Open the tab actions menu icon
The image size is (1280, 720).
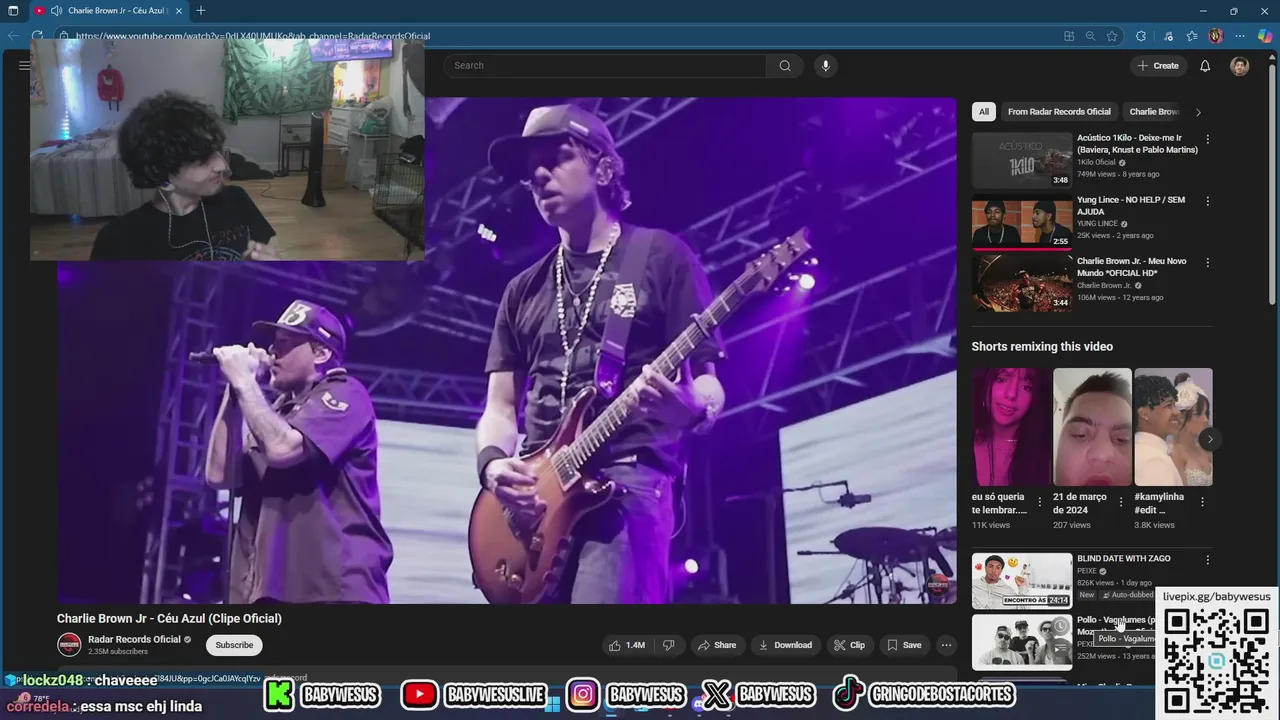coord(13,11)
